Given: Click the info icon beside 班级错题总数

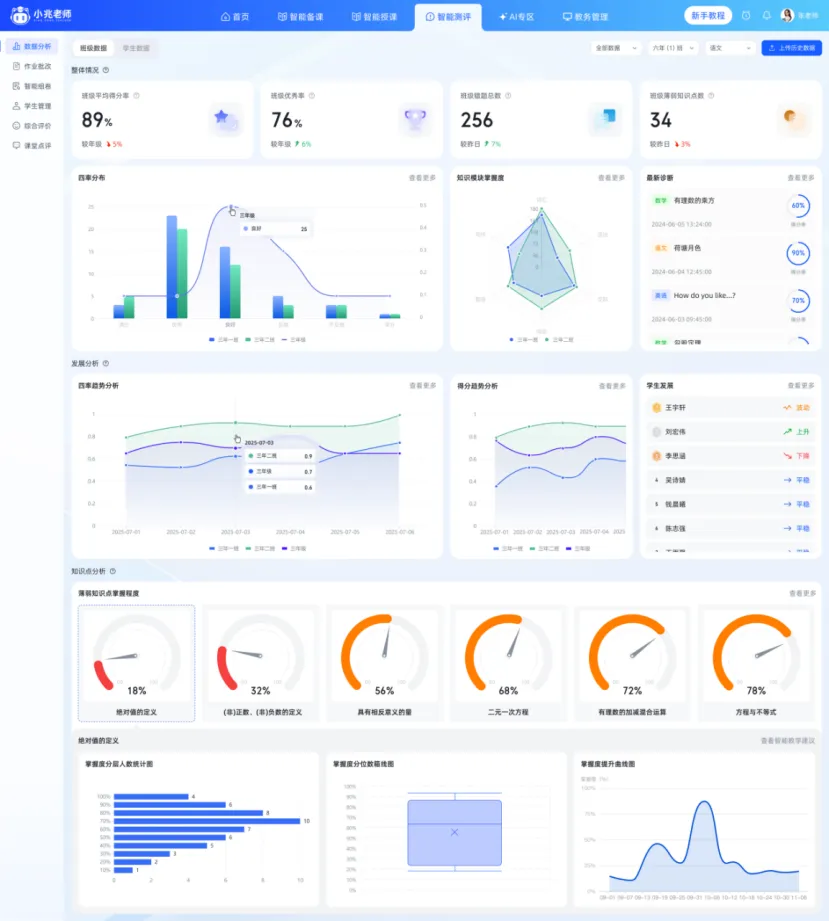Looking at the screenshot, I should [x=508, y=96].
